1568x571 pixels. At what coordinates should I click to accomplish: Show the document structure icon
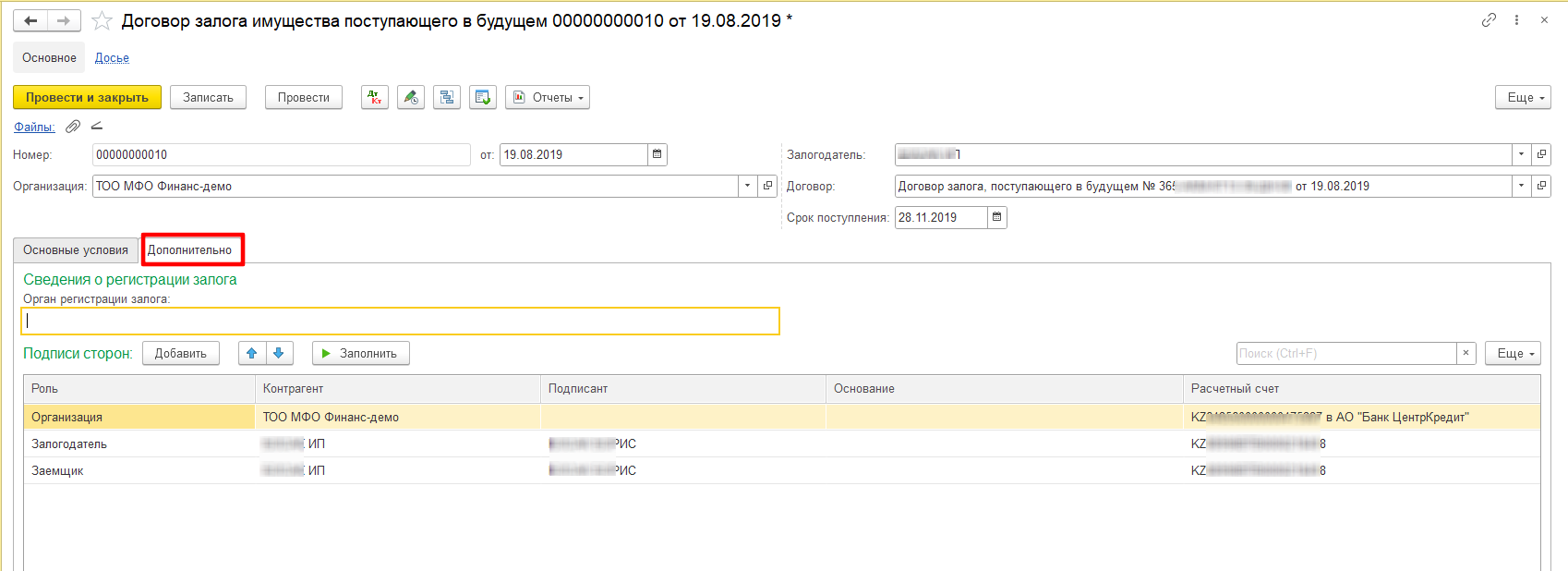click(447, 97)
